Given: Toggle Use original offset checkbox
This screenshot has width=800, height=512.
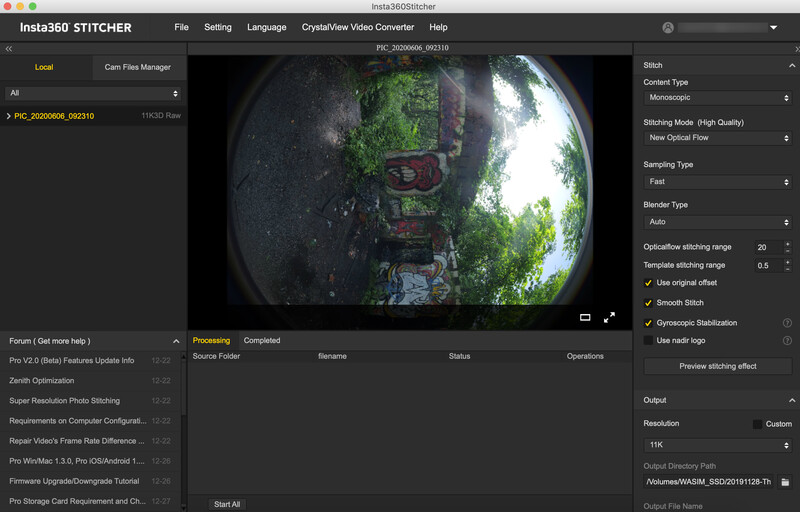Looking at the screenshot, I should [x=648, y=283].
